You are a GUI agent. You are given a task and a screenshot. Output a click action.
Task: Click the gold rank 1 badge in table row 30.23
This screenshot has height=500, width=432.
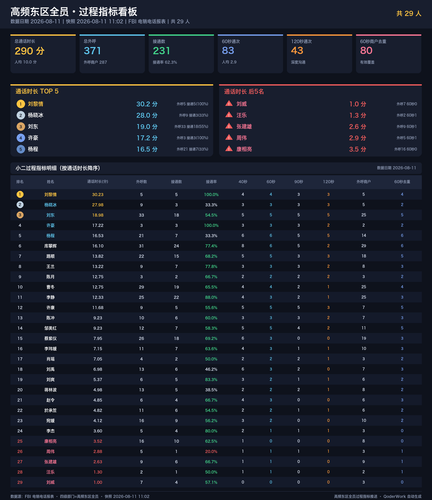tap(20, 194)
